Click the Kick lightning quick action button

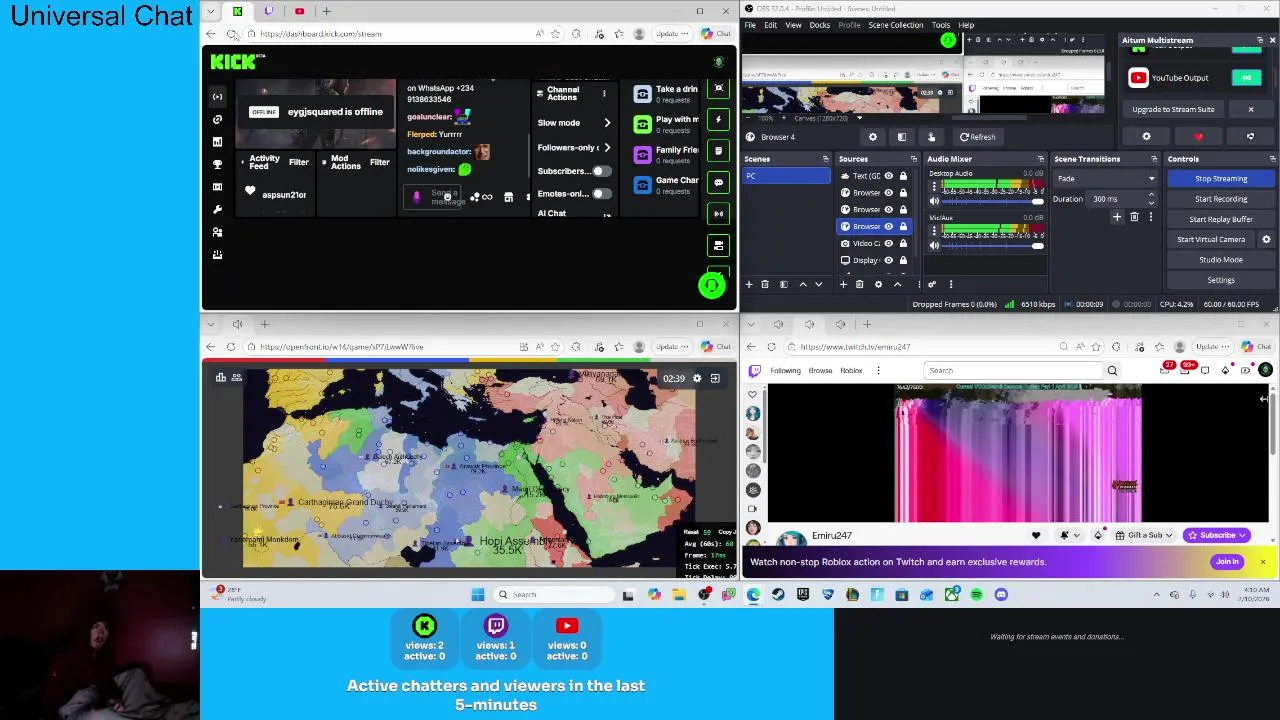coord(718,119)
